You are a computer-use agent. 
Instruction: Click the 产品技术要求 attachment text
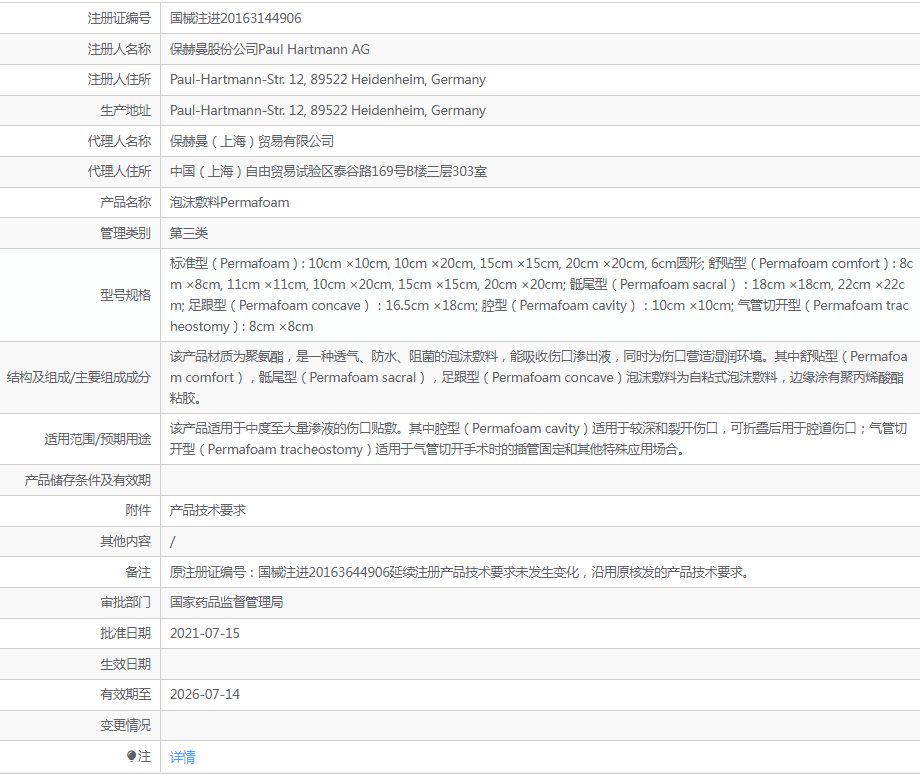click(x=208, y=510)
